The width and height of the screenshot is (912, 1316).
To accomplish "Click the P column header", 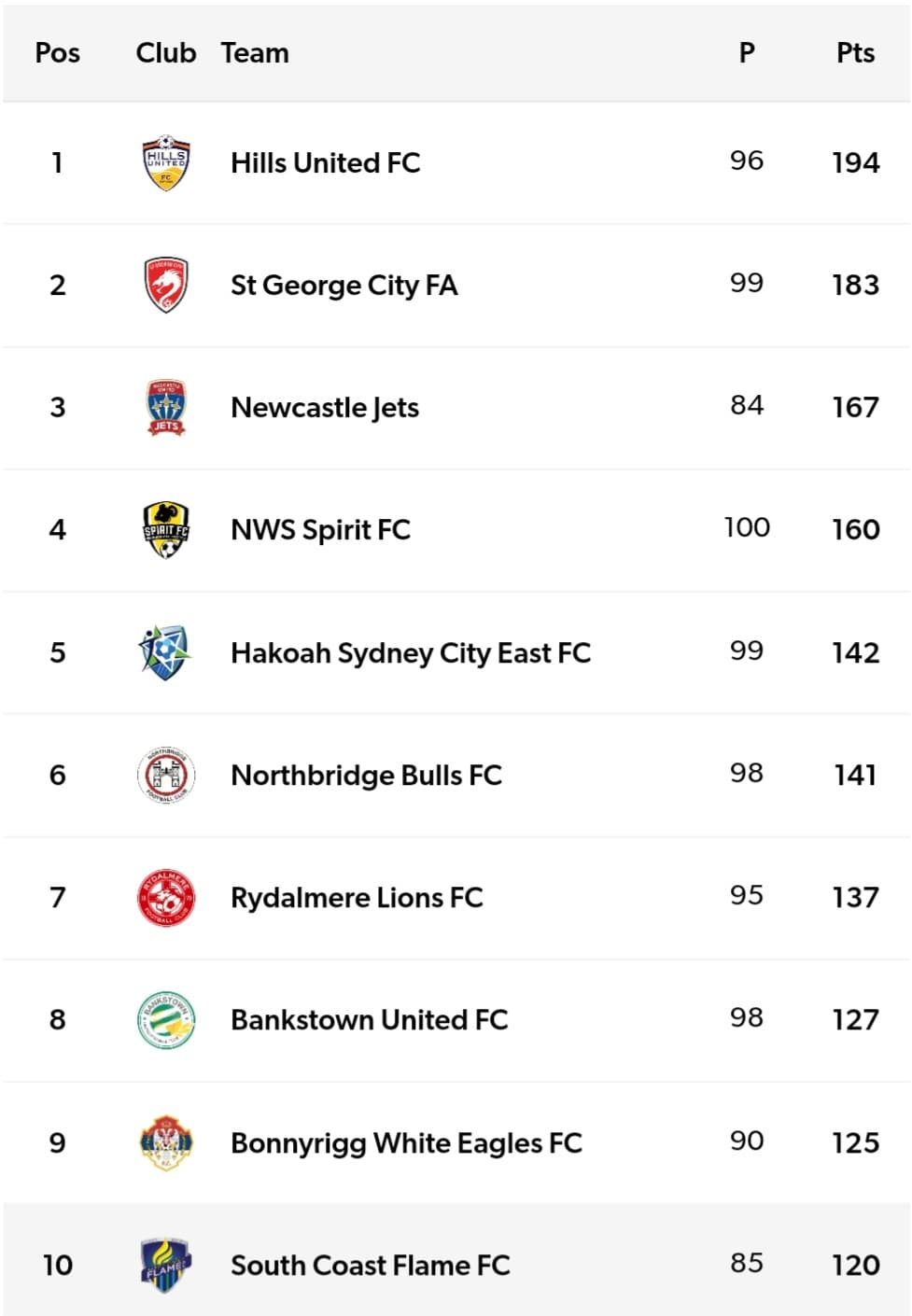I will (x=747, y=53).
